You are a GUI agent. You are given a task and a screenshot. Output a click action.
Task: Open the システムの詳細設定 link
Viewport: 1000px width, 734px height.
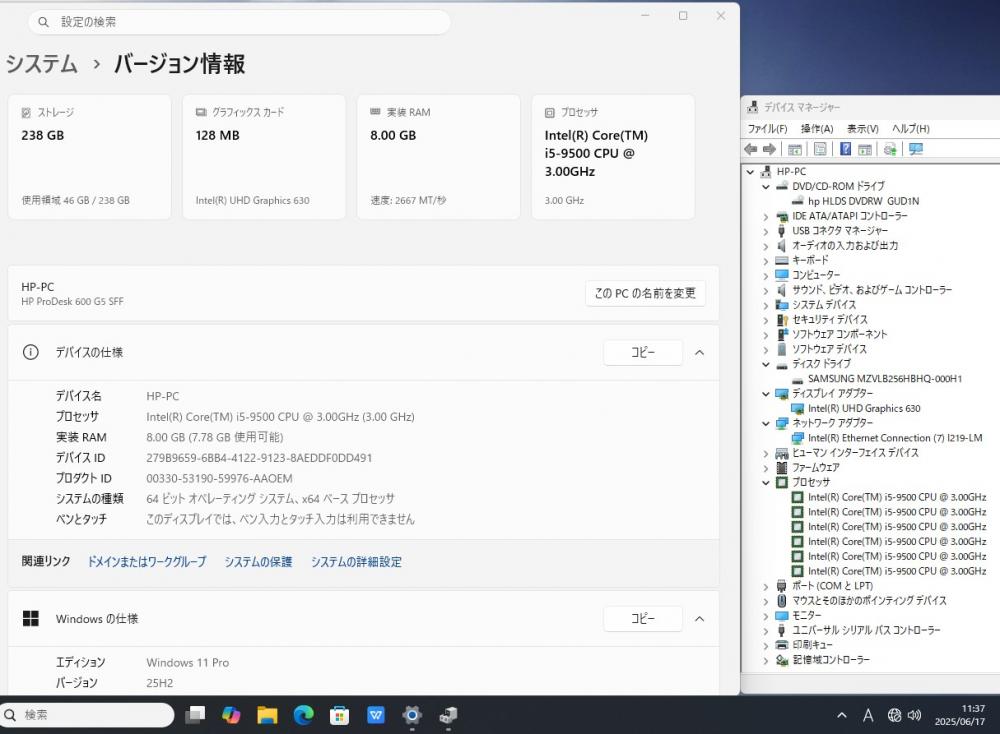click(x=356, y=562)
